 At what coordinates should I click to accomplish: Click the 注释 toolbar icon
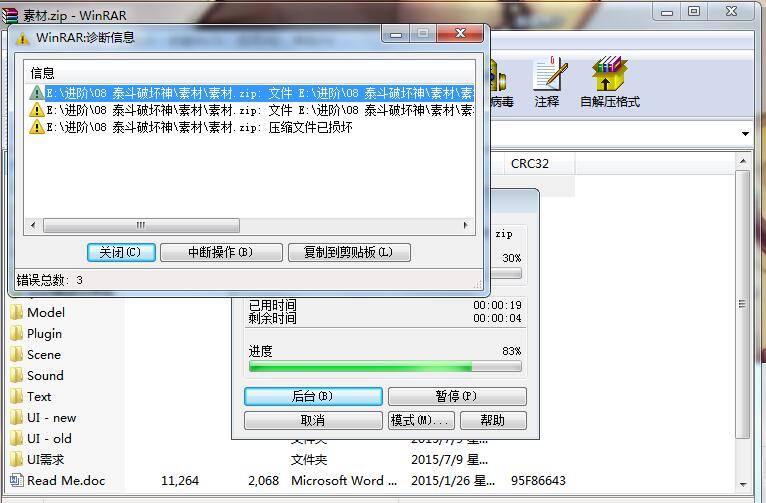pos(548,82)
